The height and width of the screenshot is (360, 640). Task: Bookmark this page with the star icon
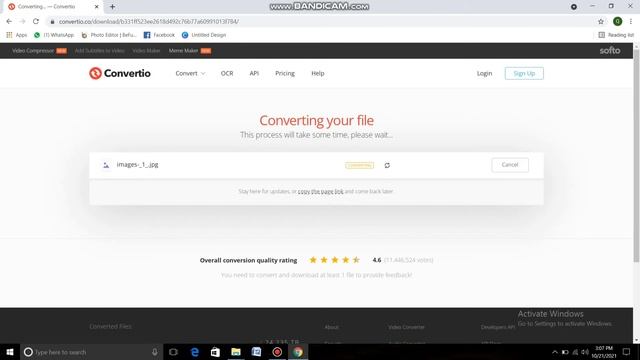600,21
